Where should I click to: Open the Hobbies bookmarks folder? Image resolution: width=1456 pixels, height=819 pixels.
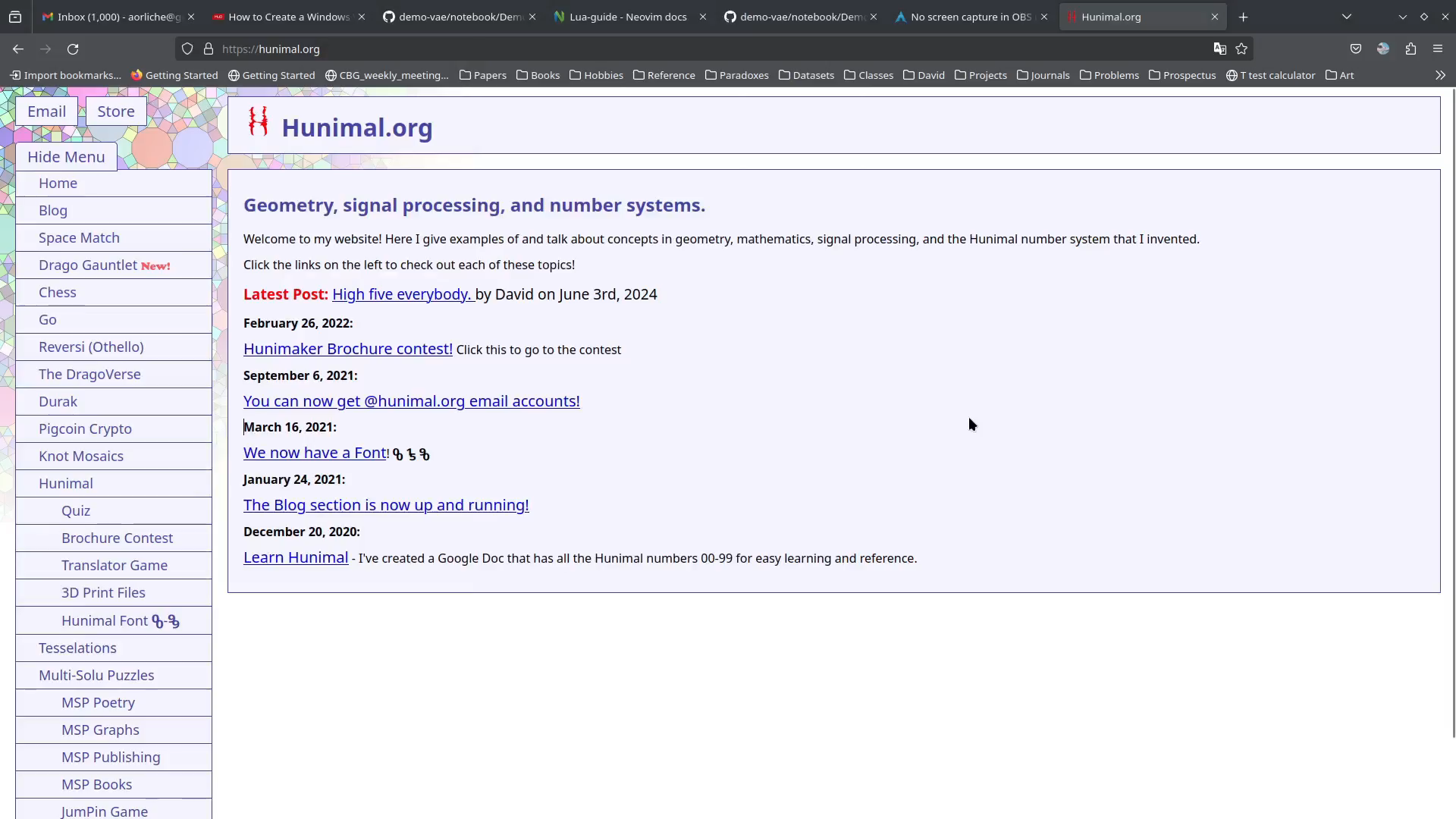[596, 75]
